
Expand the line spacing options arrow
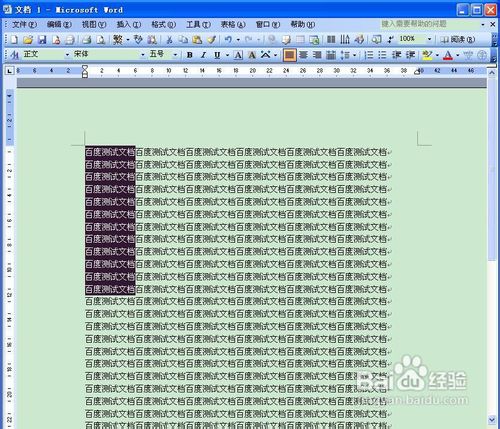tap(354, 55)
